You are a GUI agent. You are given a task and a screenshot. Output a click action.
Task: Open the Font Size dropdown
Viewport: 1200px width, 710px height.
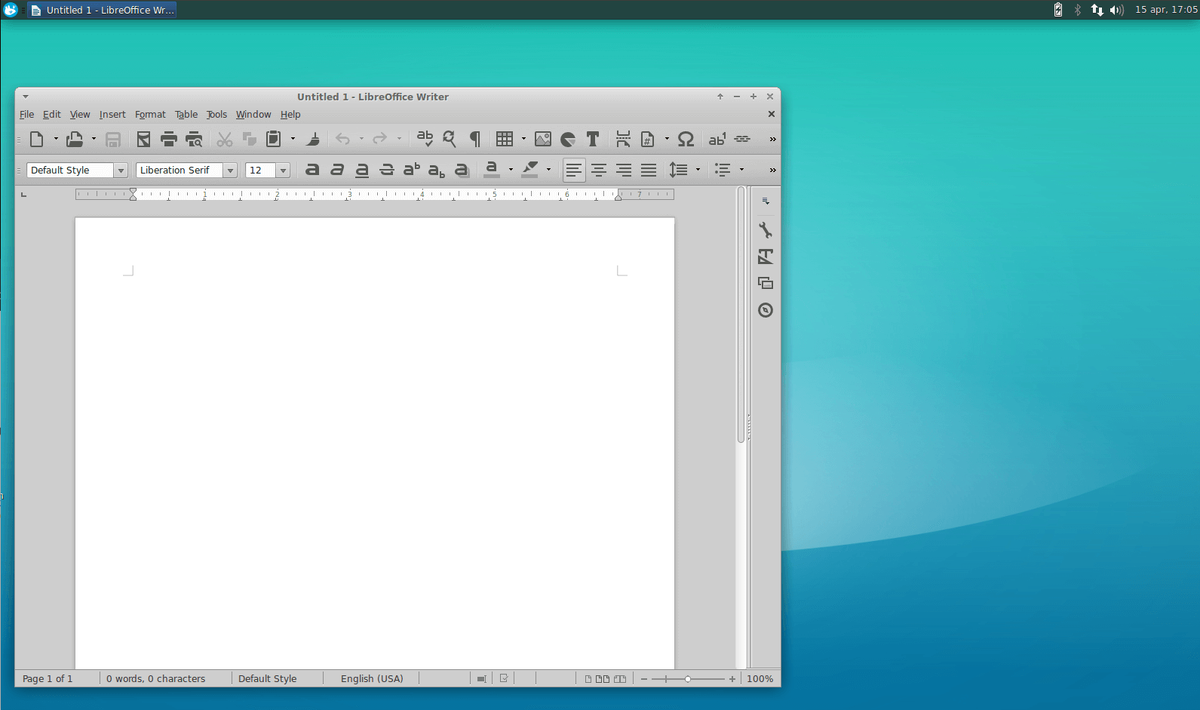[282, 169]
